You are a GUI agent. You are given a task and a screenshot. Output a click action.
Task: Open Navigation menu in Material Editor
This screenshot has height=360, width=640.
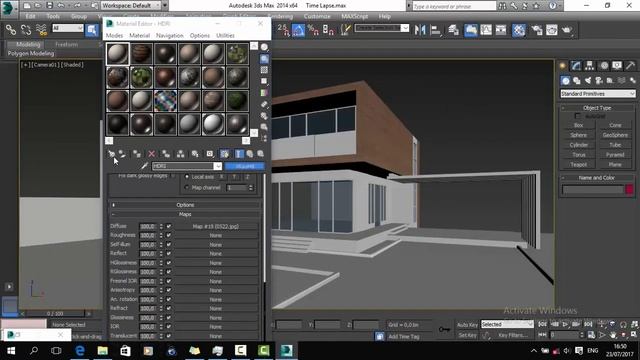click(x=170, y=36)
